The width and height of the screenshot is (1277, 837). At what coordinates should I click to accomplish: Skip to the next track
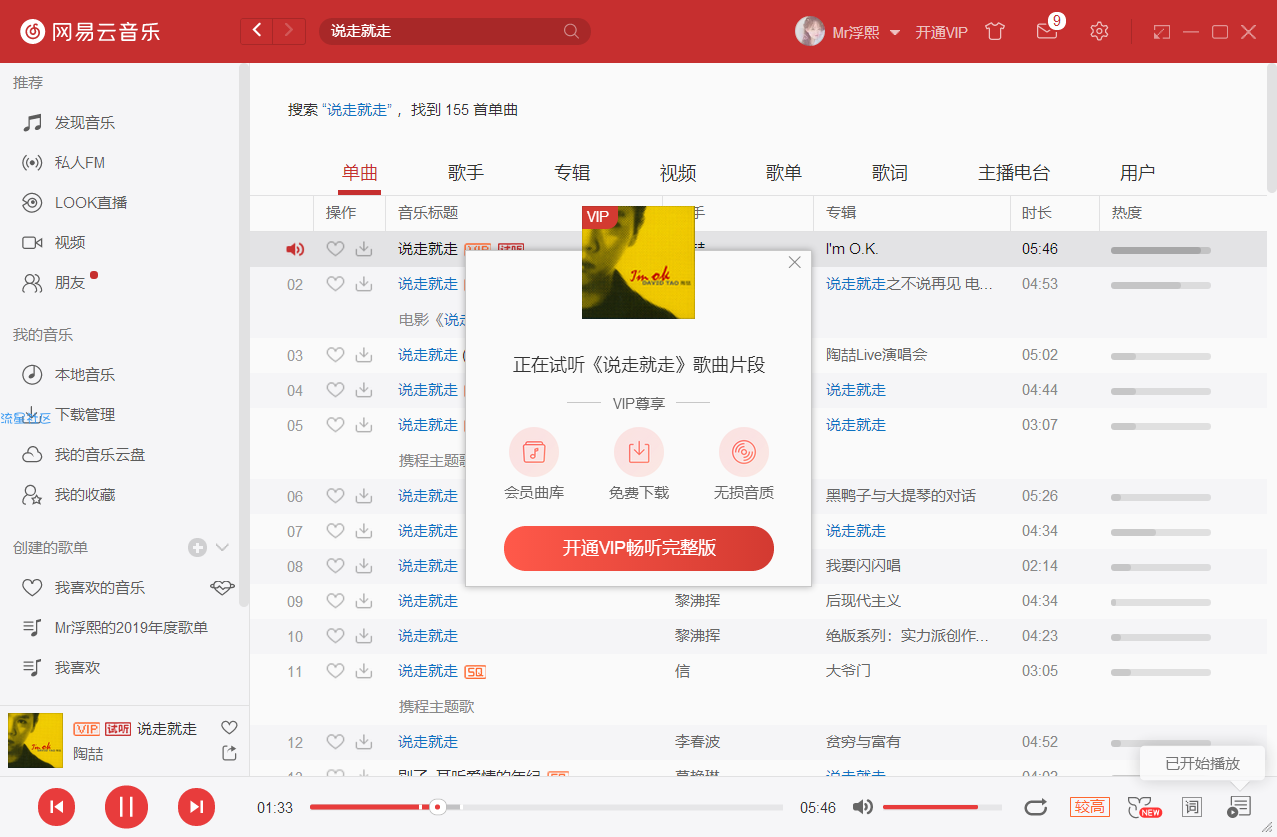click(x=196, y=807)
